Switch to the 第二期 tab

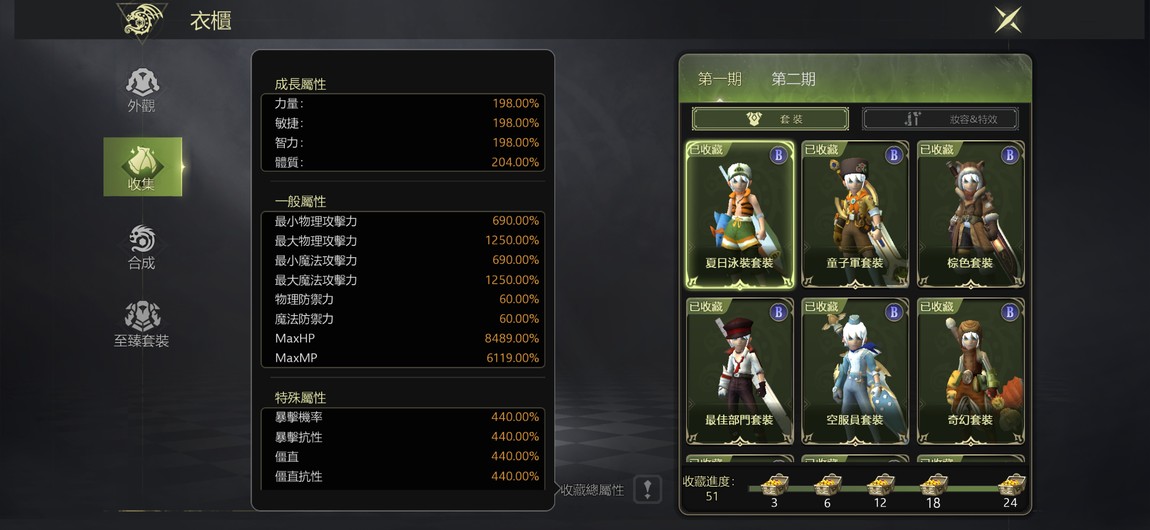click(793, 79)
